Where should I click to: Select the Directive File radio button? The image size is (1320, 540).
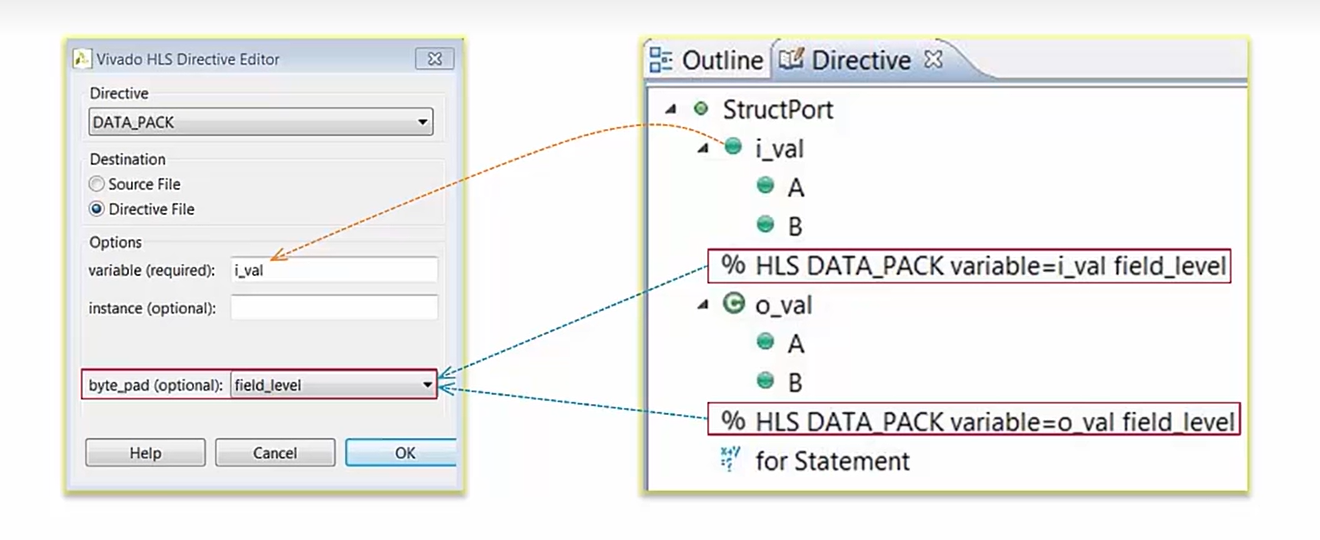pyautogui.click(x=97, y=209)
